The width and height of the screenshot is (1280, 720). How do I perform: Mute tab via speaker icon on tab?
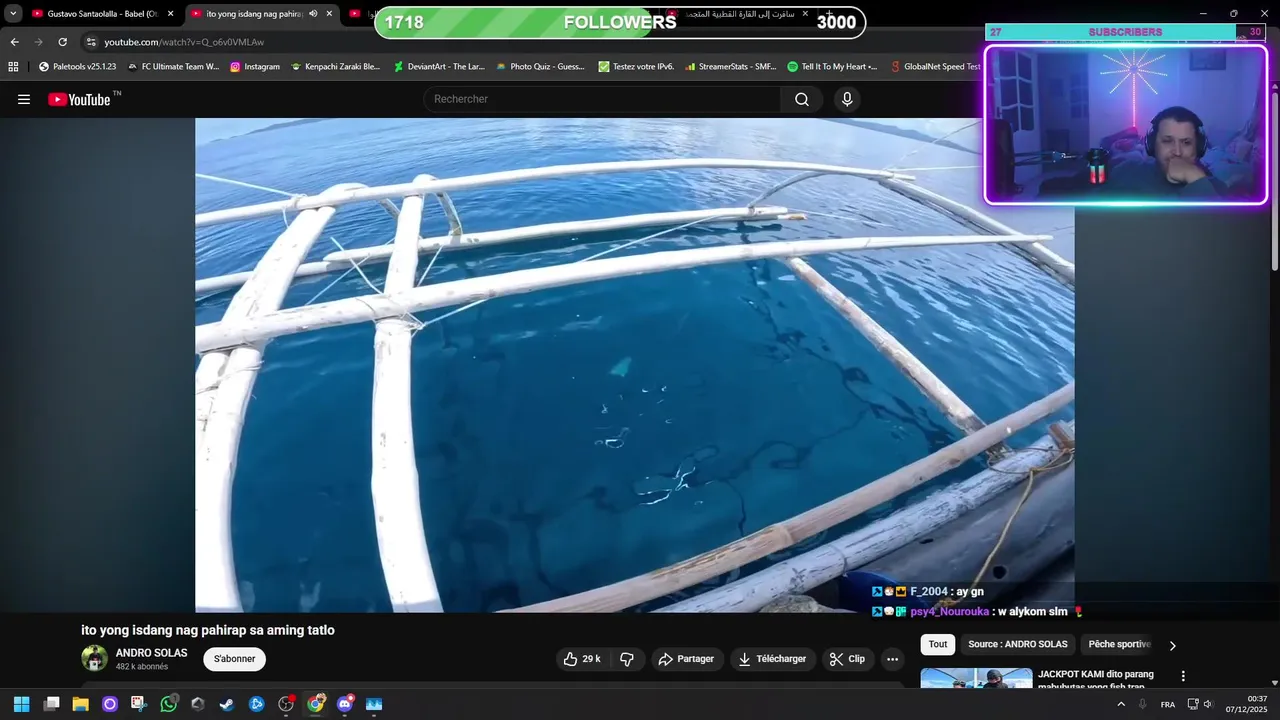point(313,14)
